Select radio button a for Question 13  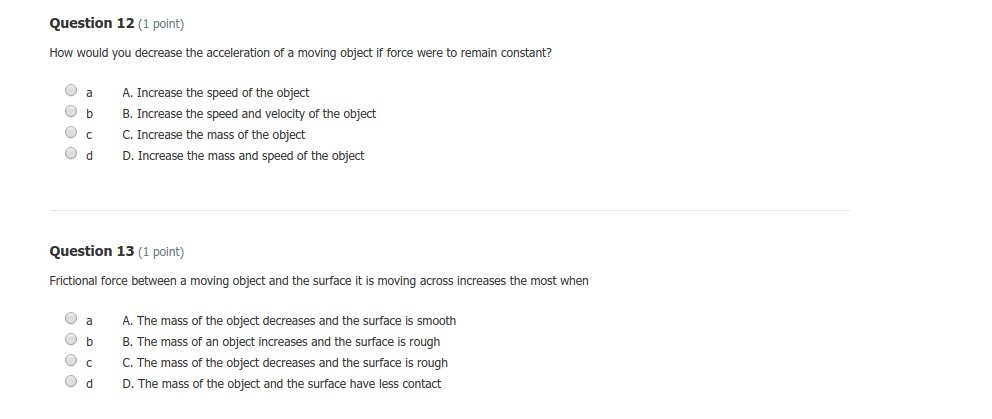(71, 319)
